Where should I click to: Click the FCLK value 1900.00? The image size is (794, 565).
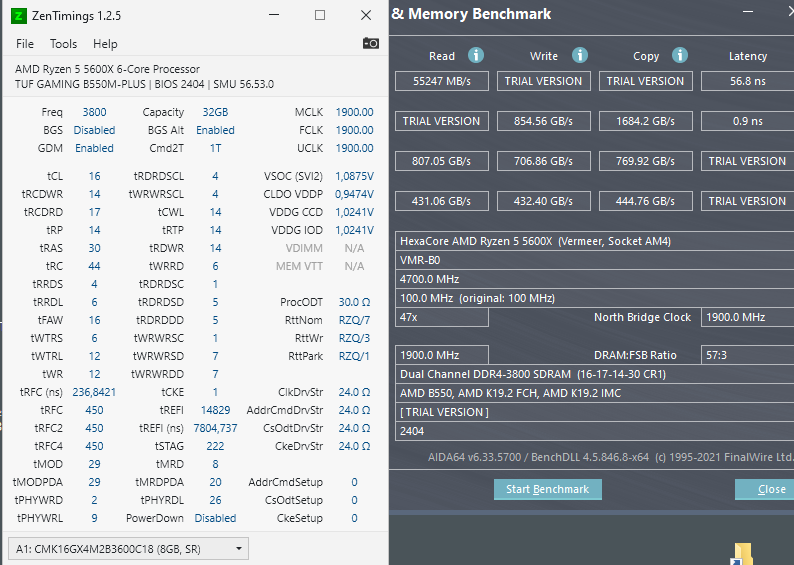point(354,130)
